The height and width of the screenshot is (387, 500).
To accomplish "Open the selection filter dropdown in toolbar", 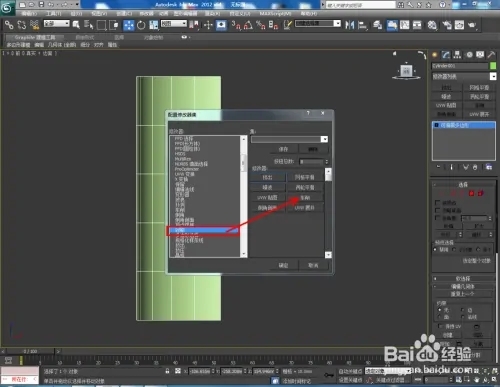I will 57,24.
